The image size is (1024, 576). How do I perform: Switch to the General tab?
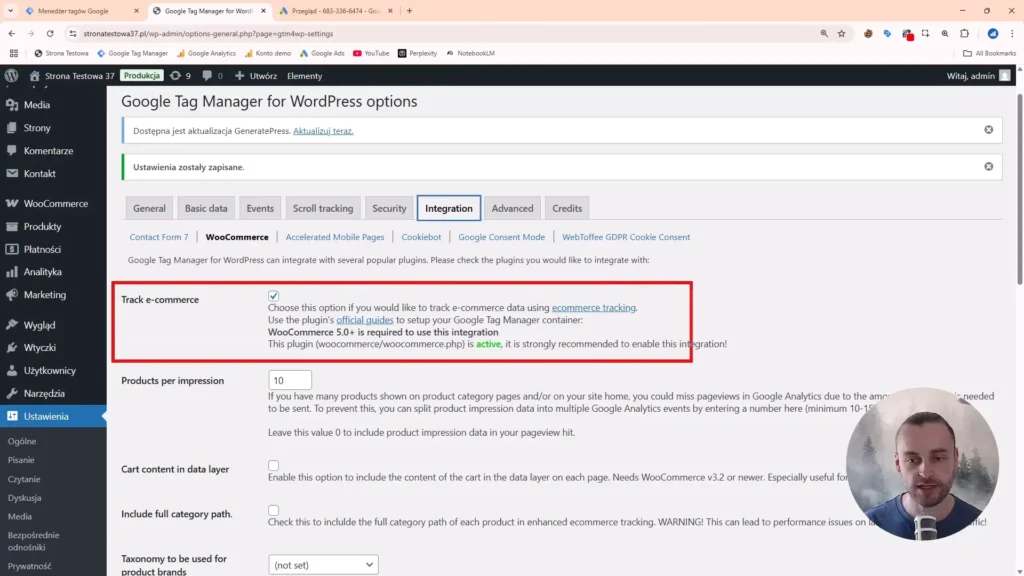(x=150, y=208)
